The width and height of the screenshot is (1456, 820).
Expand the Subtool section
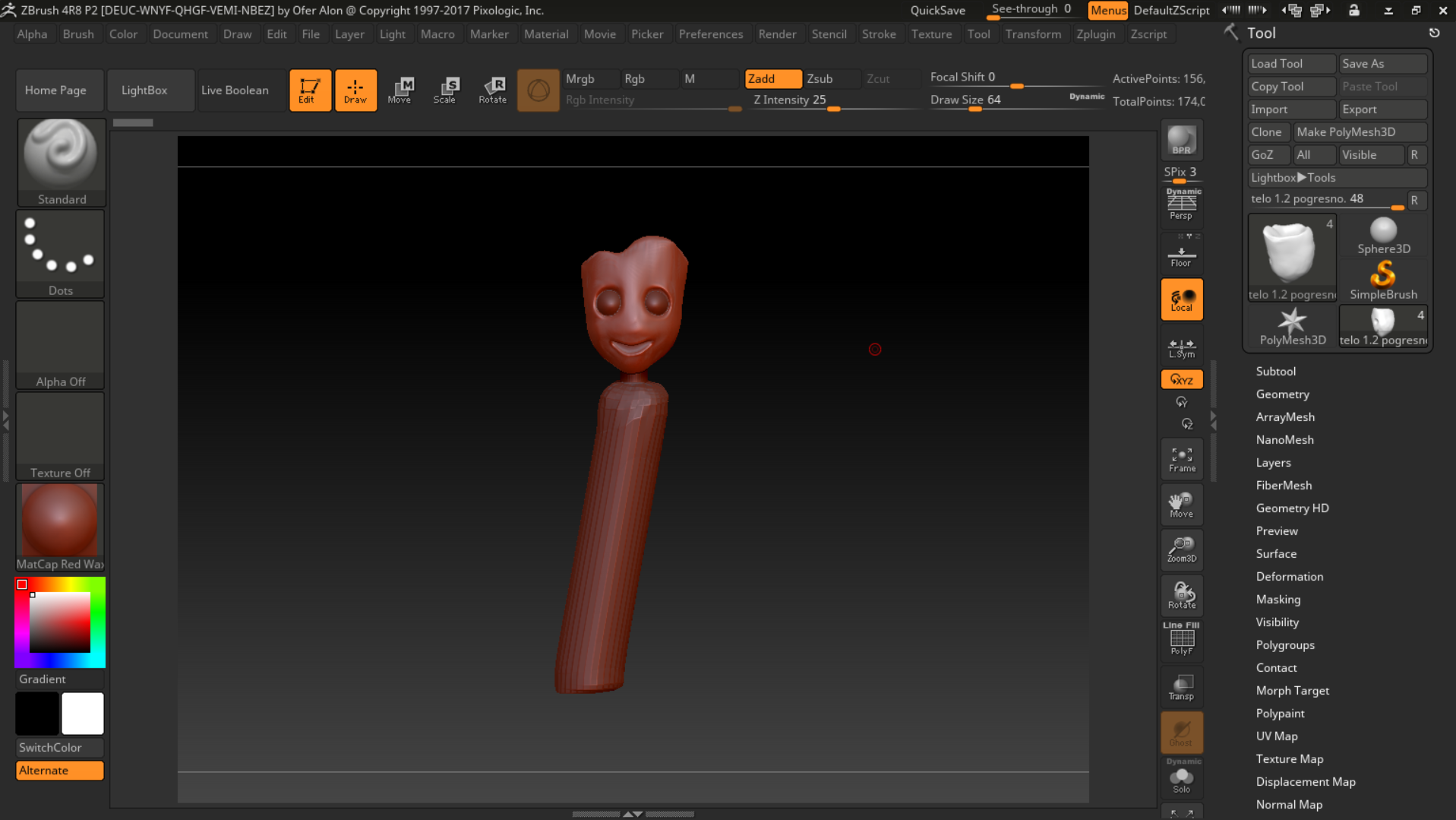pos(1275,372)
